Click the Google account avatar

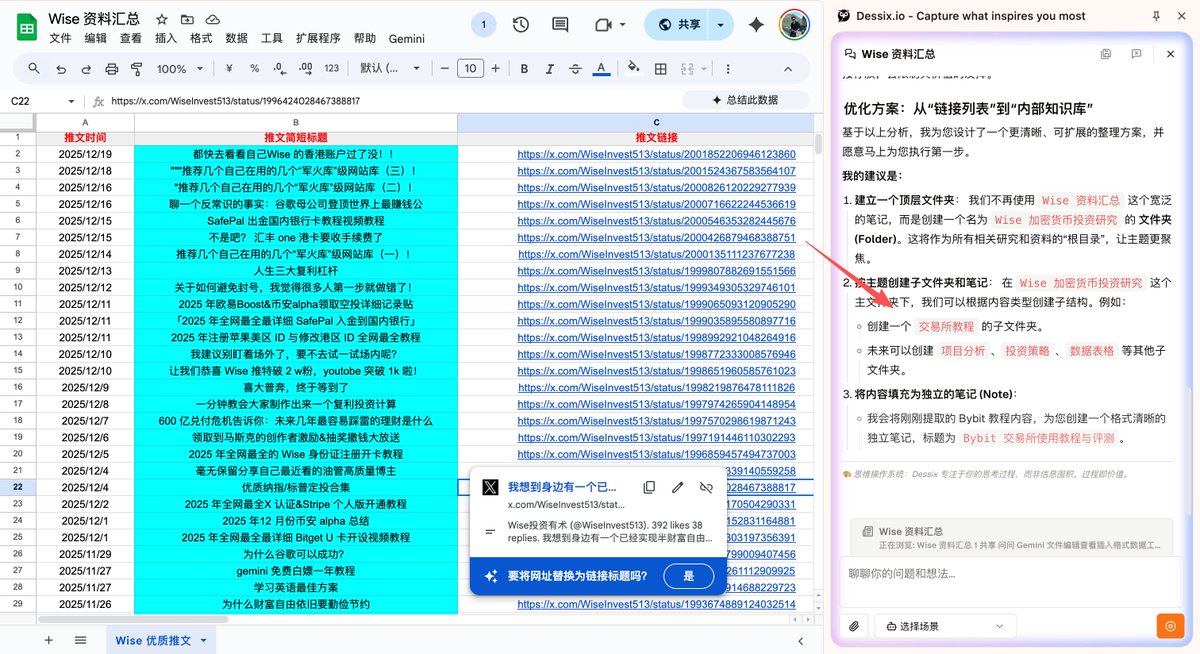(x=794, y=25)
